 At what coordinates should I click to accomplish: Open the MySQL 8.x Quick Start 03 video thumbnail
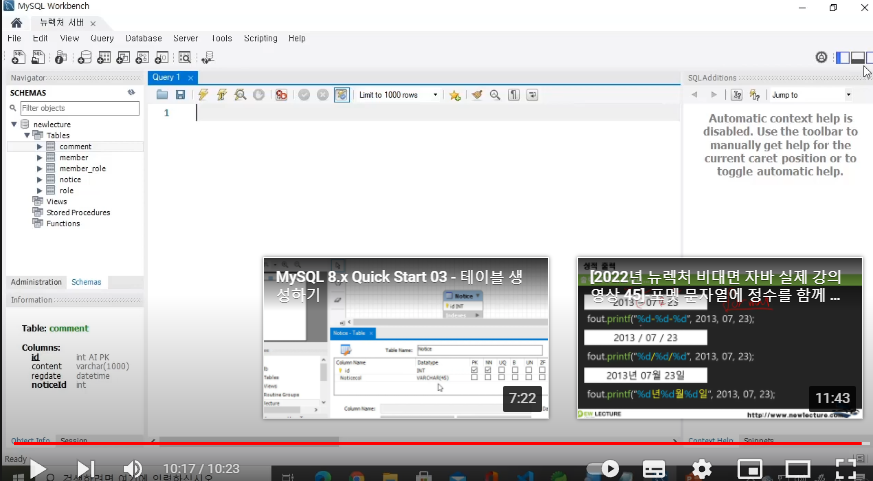coord(406,338)
